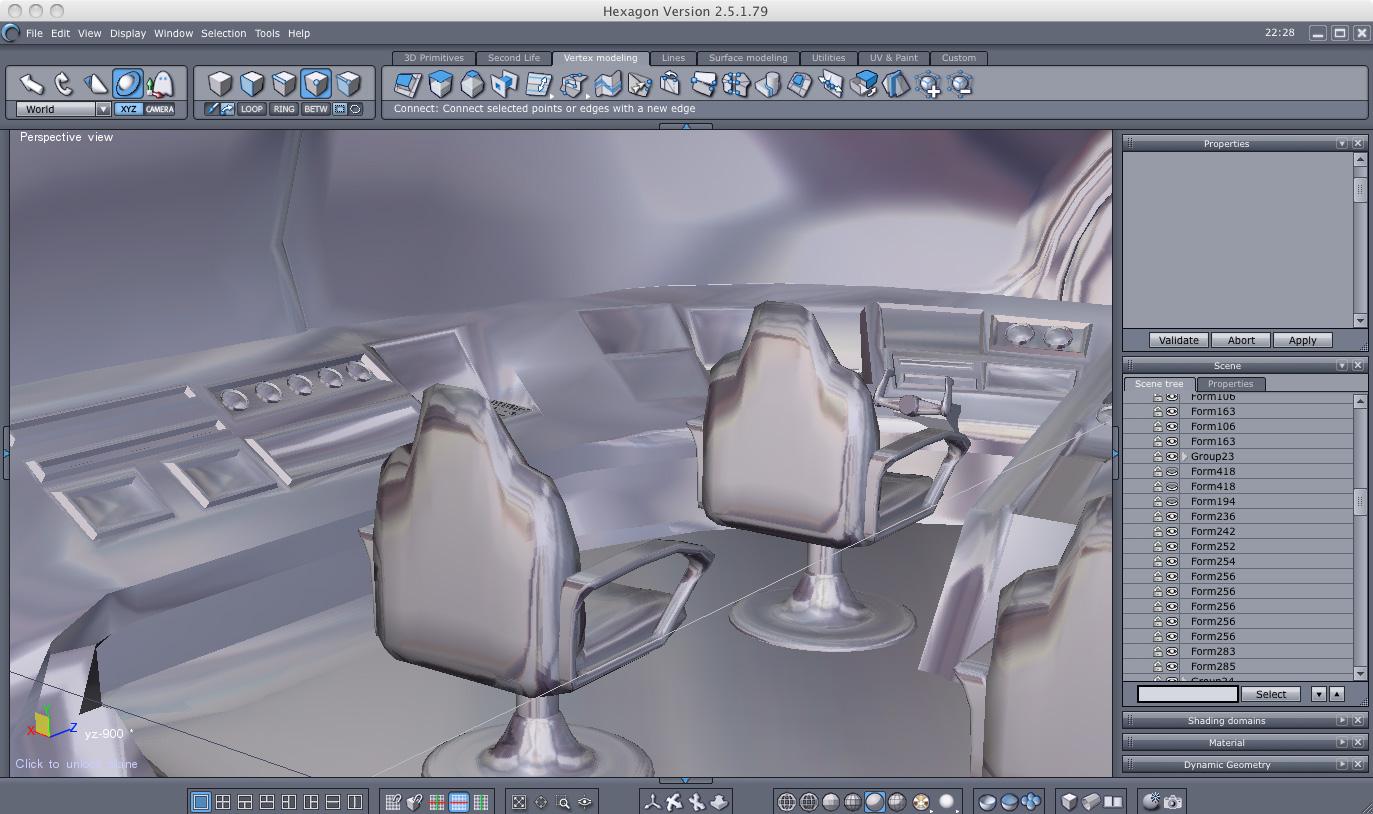The width and height of the screenshot is (1373, 814).
Task: Select the first Vertex modeling tool icon
Action: pyautogui.click(x=407, y=84)
